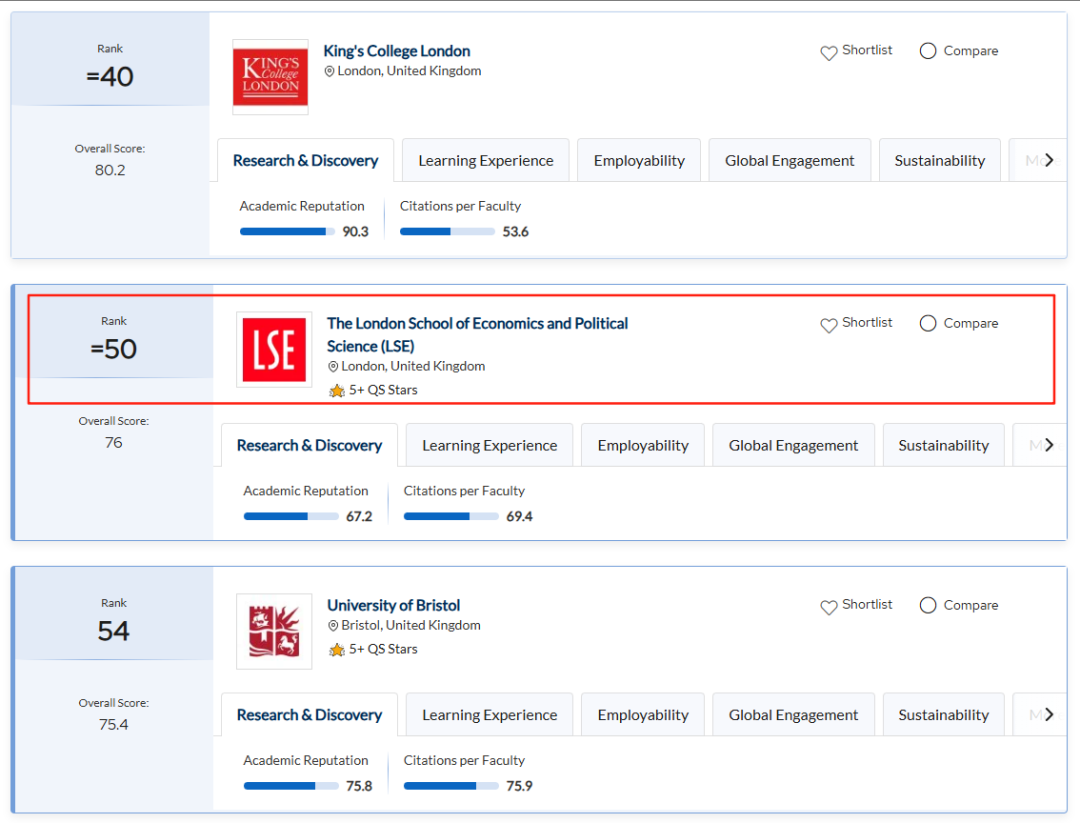
Task: Click Bristol Academic Reputation bar showing 75.8
Action: [x=291, y=786]
